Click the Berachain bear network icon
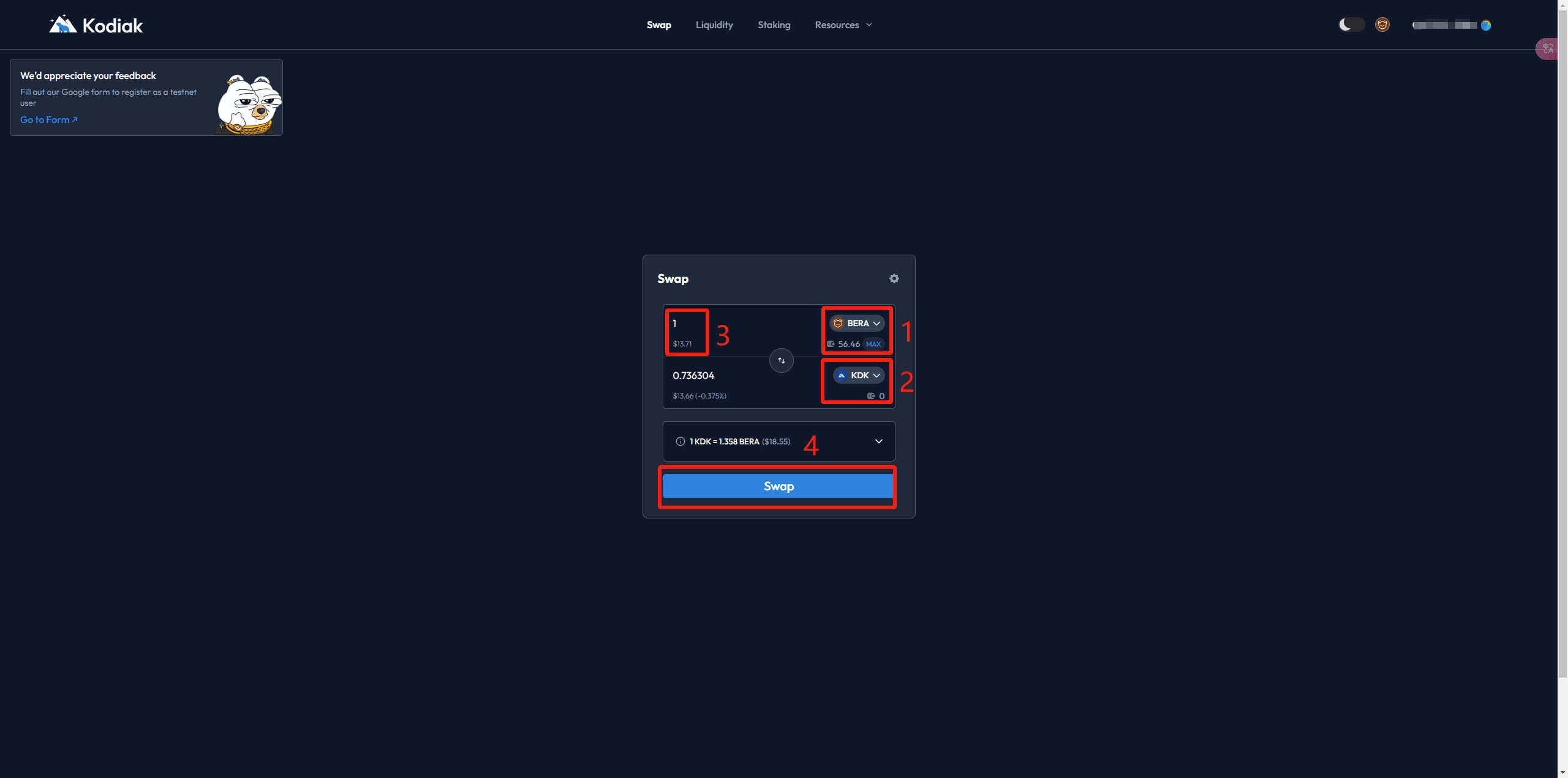Viewport: 1568px width, 778px height. [1382, 24]
